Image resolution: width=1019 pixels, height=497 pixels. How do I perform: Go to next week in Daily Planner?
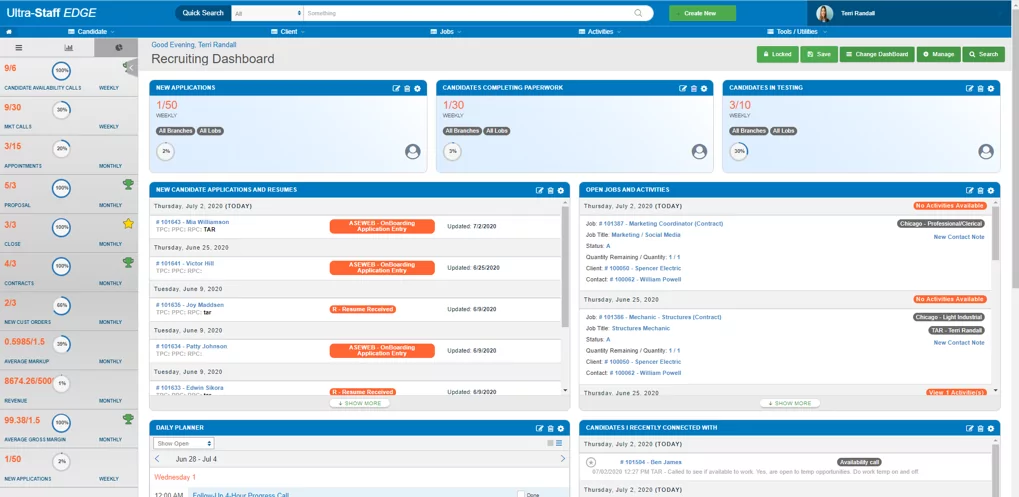(x=563, y=459)
